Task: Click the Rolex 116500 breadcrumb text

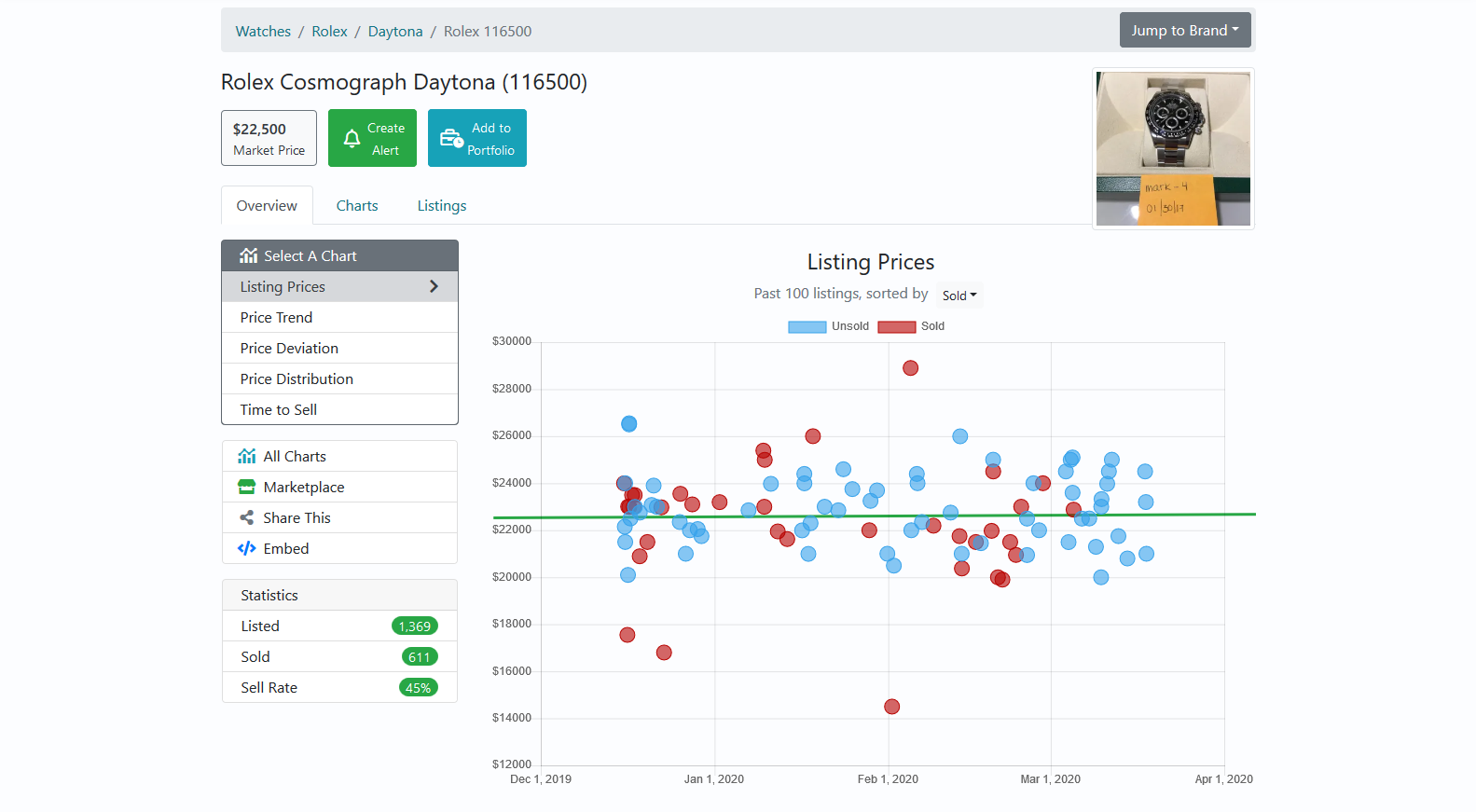Action: pos(488,31)
